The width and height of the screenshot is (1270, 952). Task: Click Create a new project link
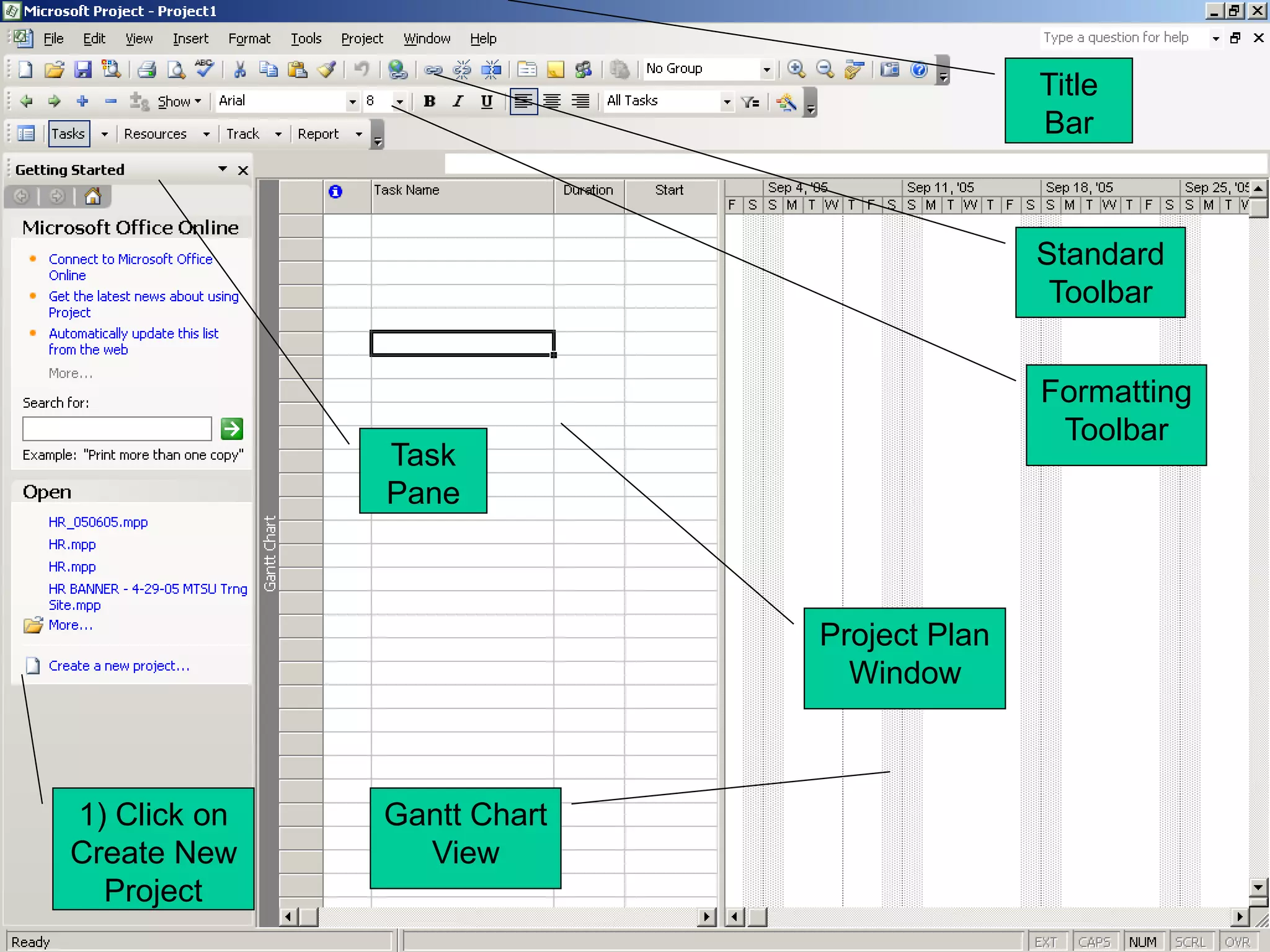tap(119, 666)
